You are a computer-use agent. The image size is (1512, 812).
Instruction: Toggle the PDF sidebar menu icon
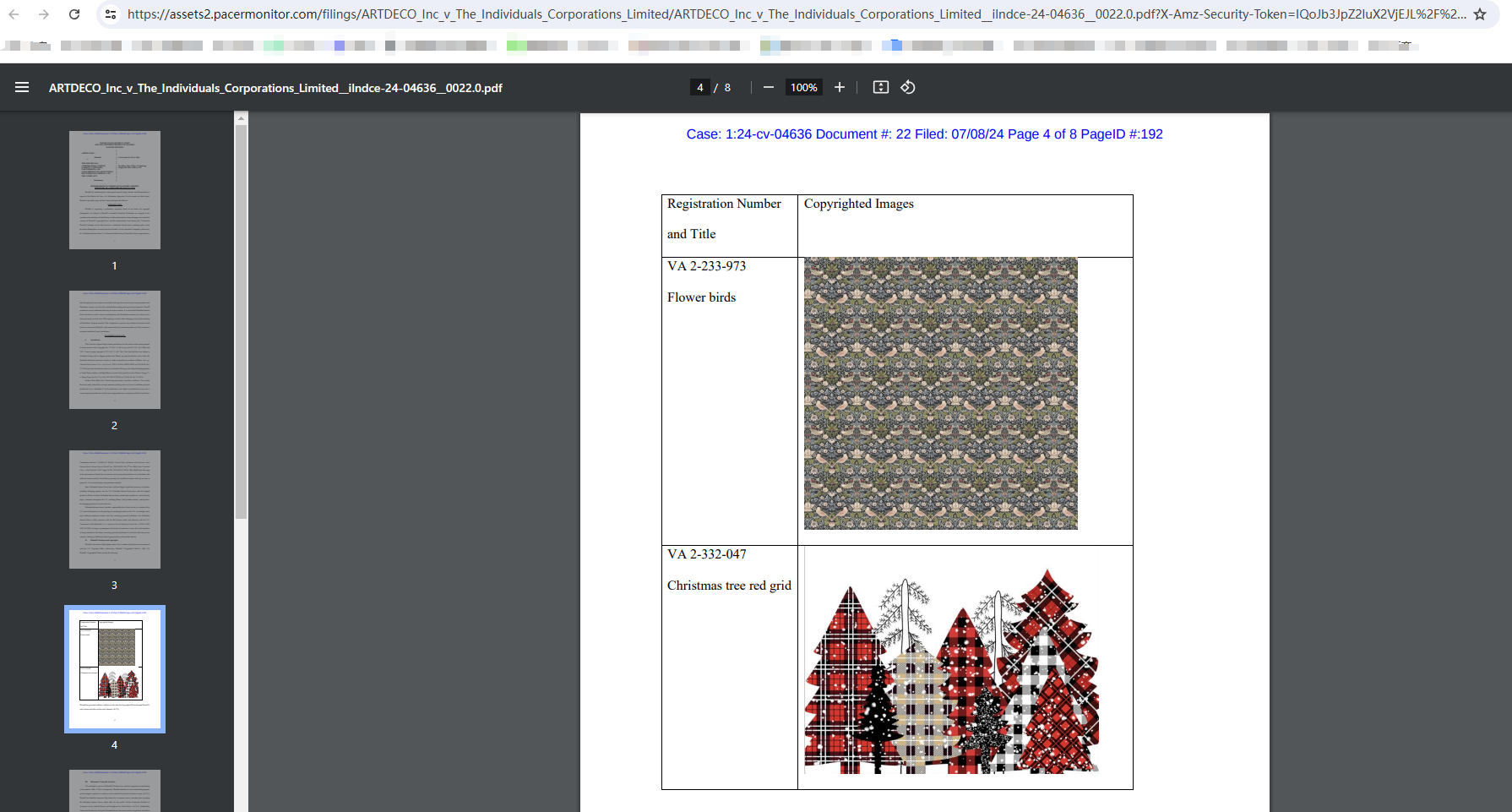(22, 87)
